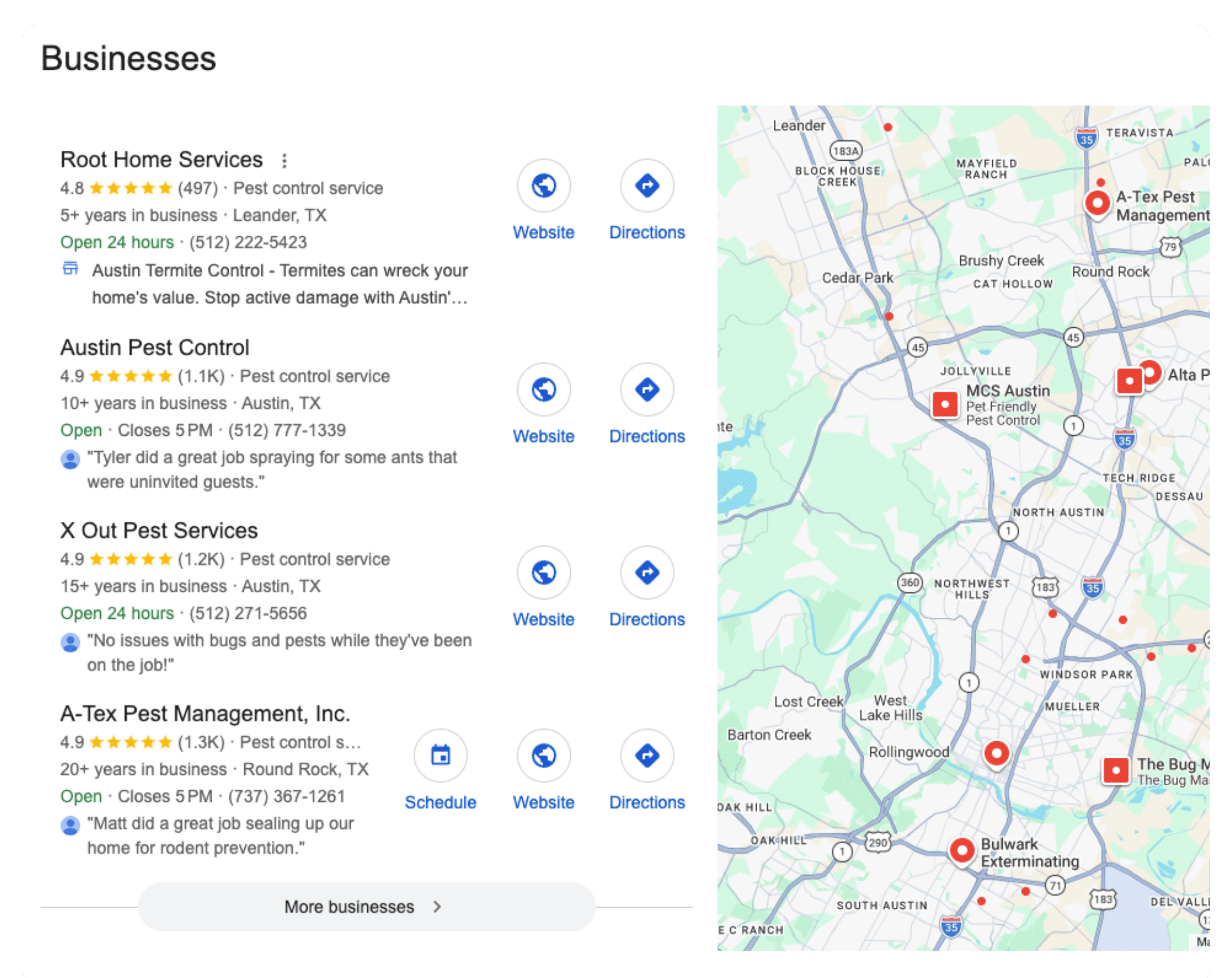Open the three-dot menu beside Root Home Services
Image resolution: width=1232 pixels, height=978 pixels.
tap(284, 161)
